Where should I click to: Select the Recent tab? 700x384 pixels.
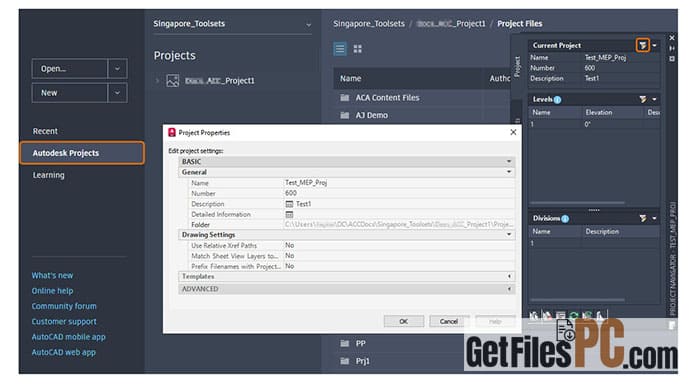(45, 131)
